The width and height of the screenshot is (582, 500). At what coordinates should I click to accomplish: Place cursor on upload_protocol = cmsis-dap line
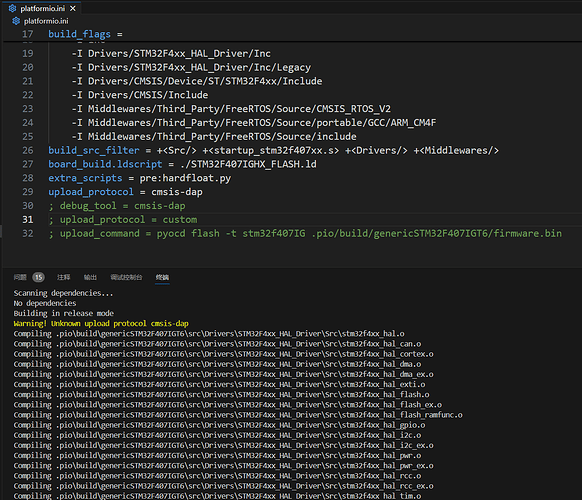coord(125,192)
